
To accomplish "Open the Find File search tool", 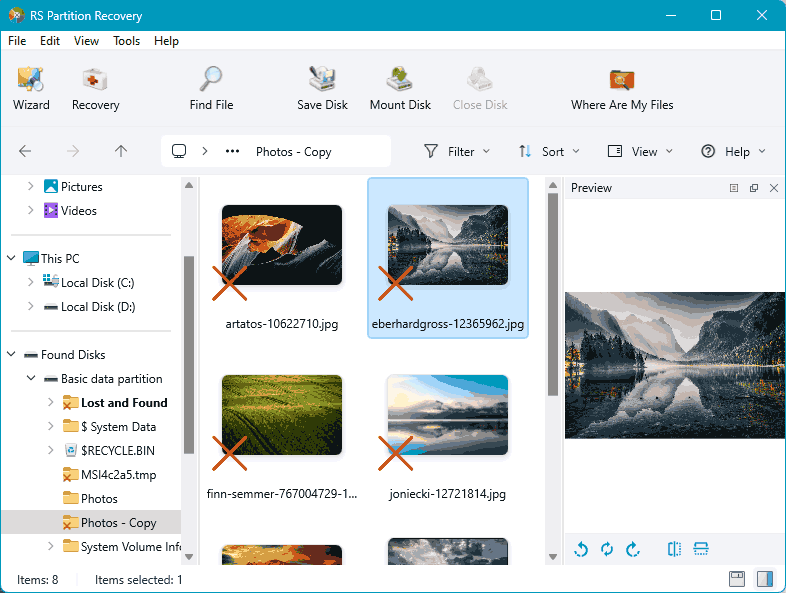I will 211,89.
